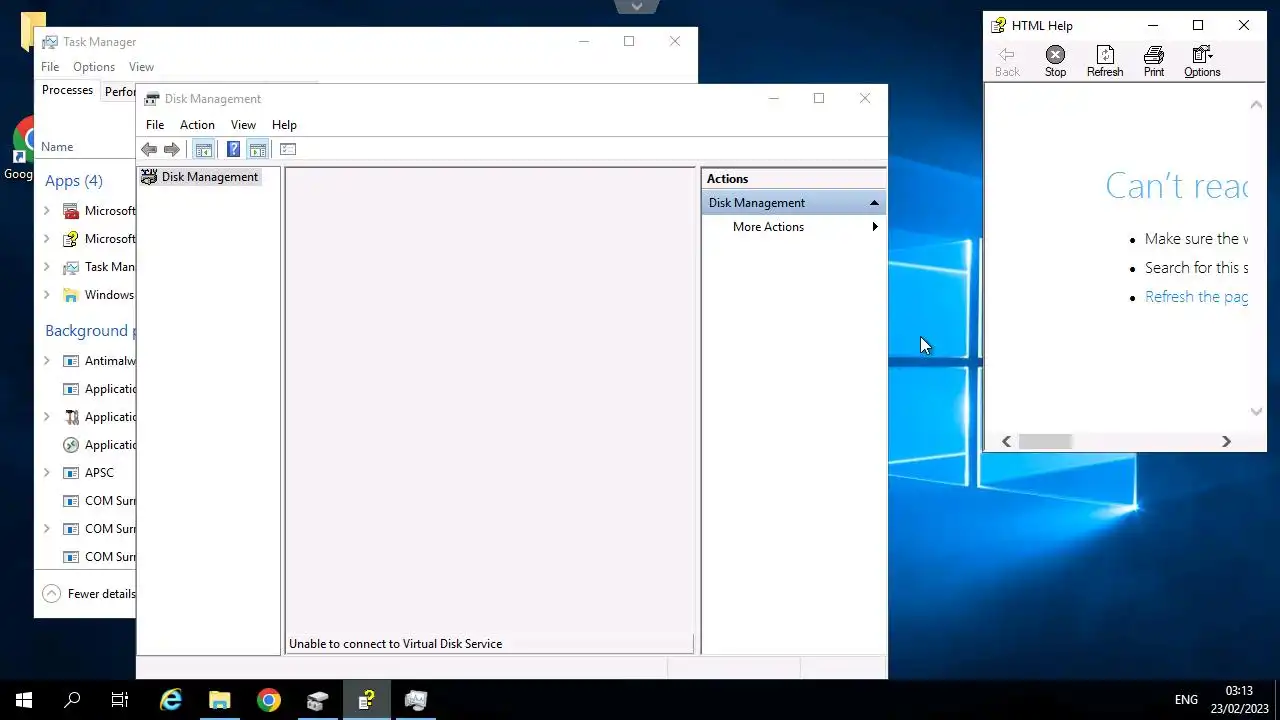Click the checklist icon in Disk Management toolbar
The height and width of the screenshot is (720, 1280).
288,149
